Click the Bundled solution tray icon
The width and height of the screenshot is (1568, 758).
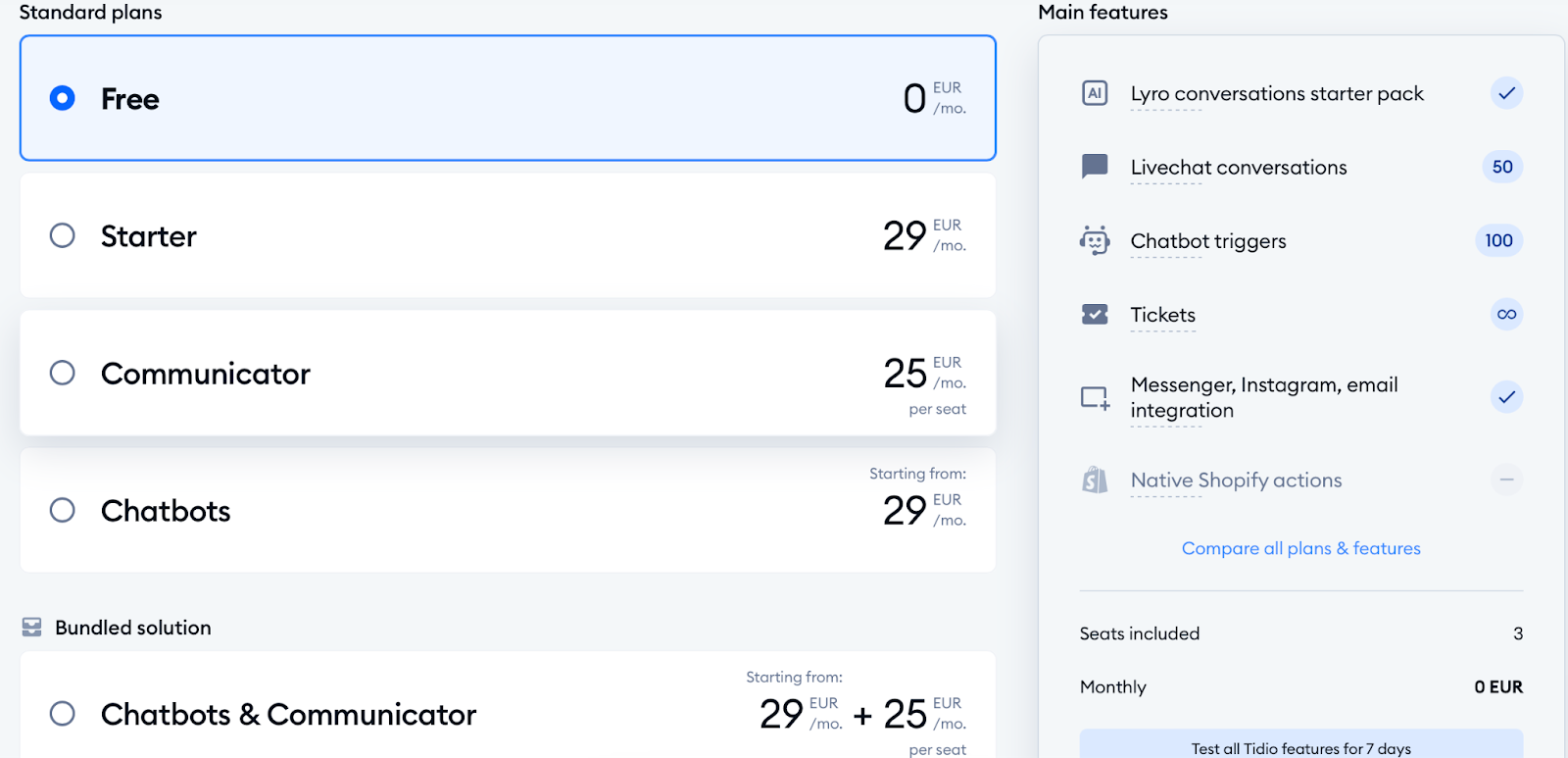pos(32,627)
